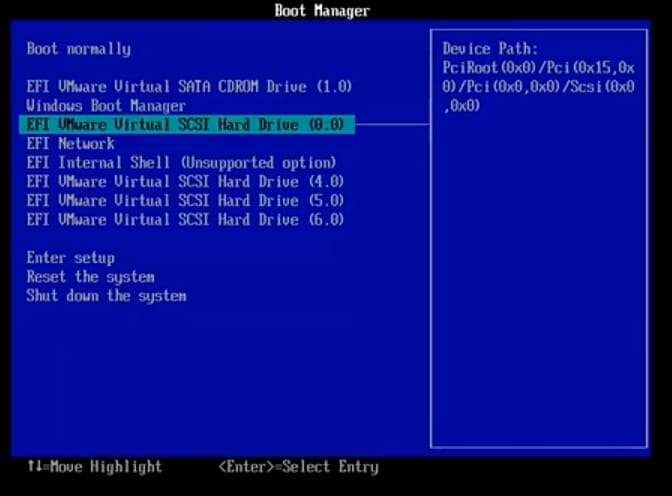Choose EFI VMware Virtual SCSI Hard Drive (5.0)

tap(185, 201)
